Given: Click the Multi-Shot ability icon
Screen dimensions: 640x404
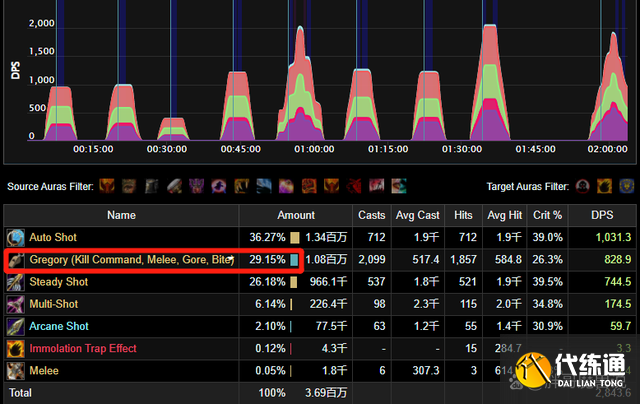Looking at the screenshot, I should pos(15,304).
